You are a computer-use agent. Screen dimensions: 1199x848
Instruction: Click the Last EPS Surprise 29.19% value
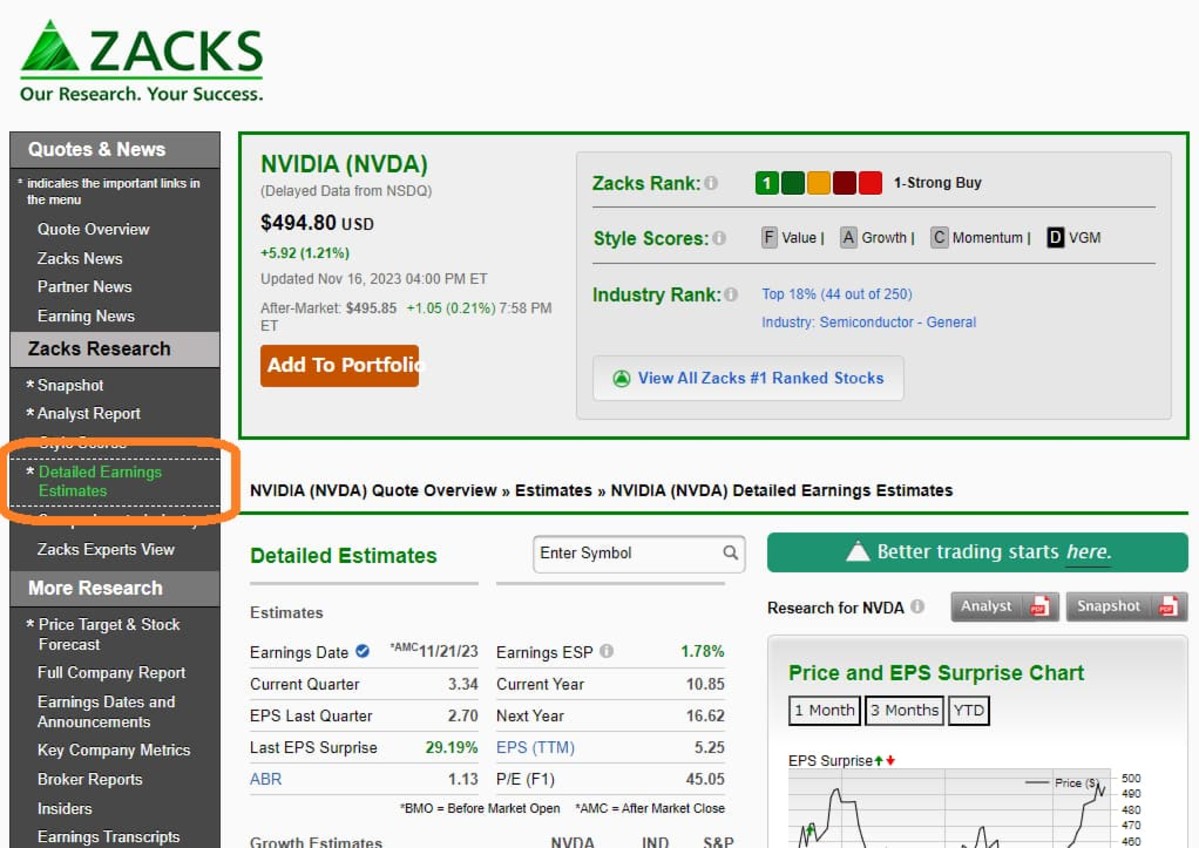tap(451, 748)
